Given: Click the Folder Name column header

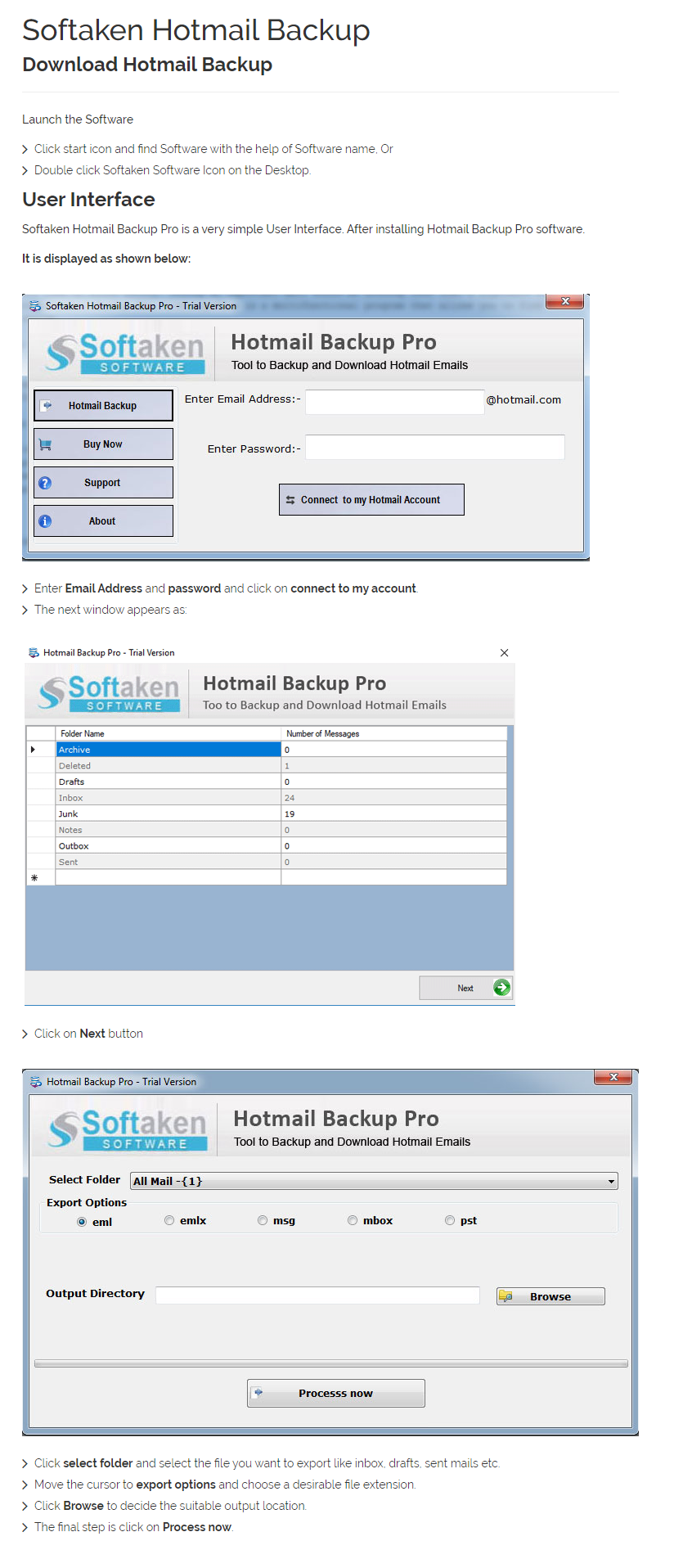Looking at the screenshot, I should (x=169, y=733).
